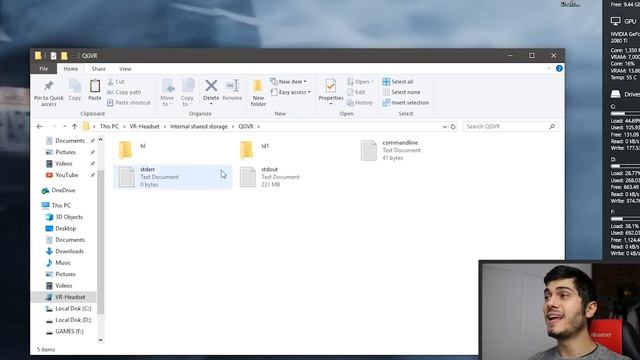Open GAMES (F:) drive

tap(65, 331)
